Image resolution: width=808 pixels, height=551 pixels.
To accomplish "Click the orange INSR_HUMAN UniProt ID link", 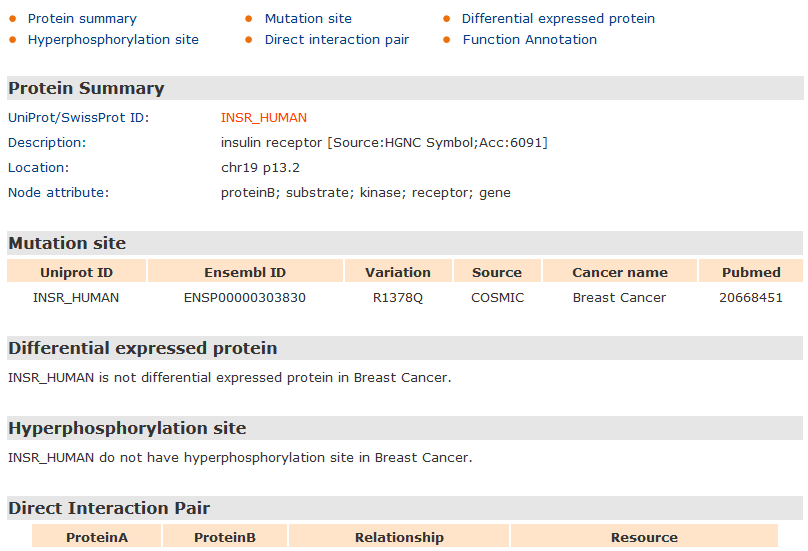I will (x=264, y=118).
